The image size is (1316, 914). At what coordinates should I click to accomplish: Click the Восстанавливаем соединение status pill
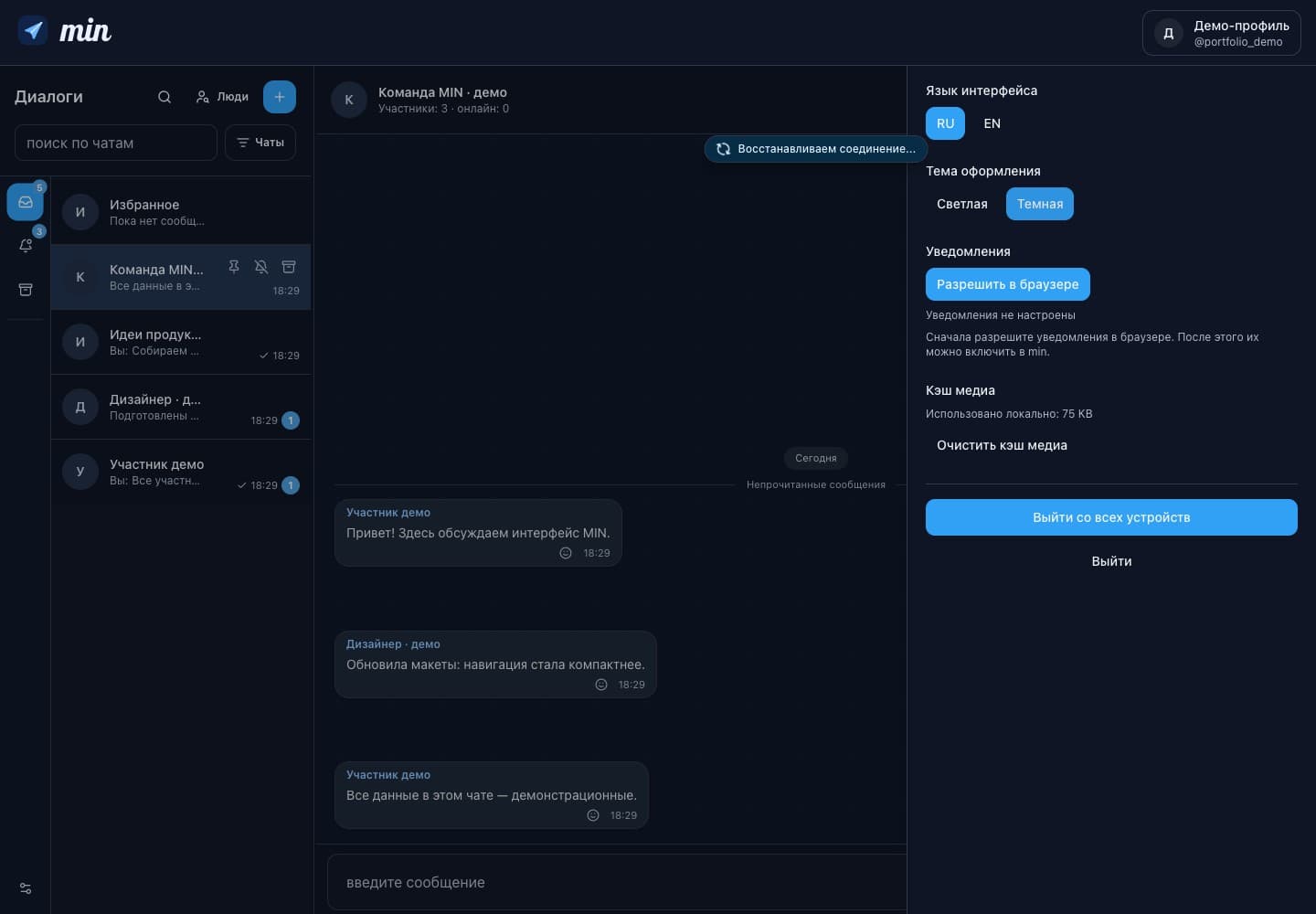[x=816, y=149]
